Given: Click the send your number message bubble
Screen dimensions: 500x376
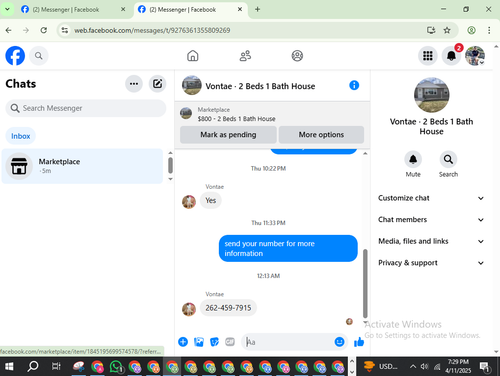Looking at the screenshot, I should (288, 249).
